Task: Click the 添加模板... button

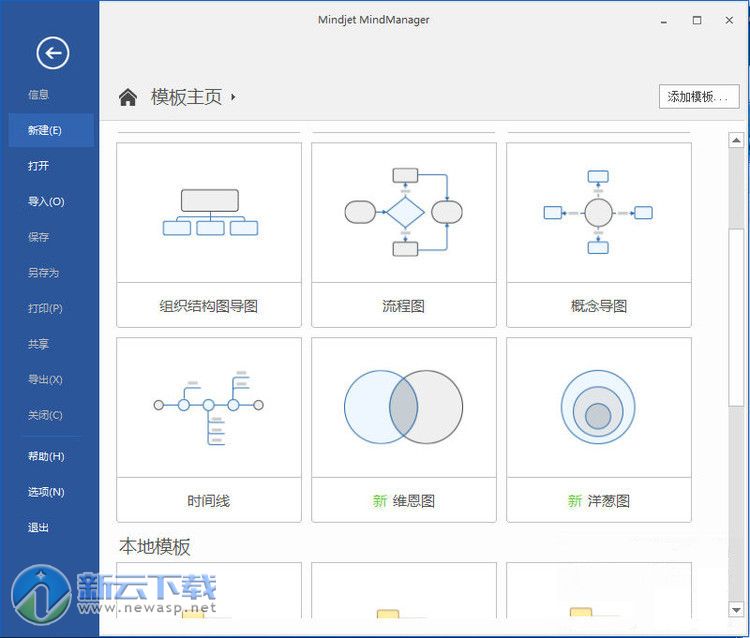Action: 699,97
